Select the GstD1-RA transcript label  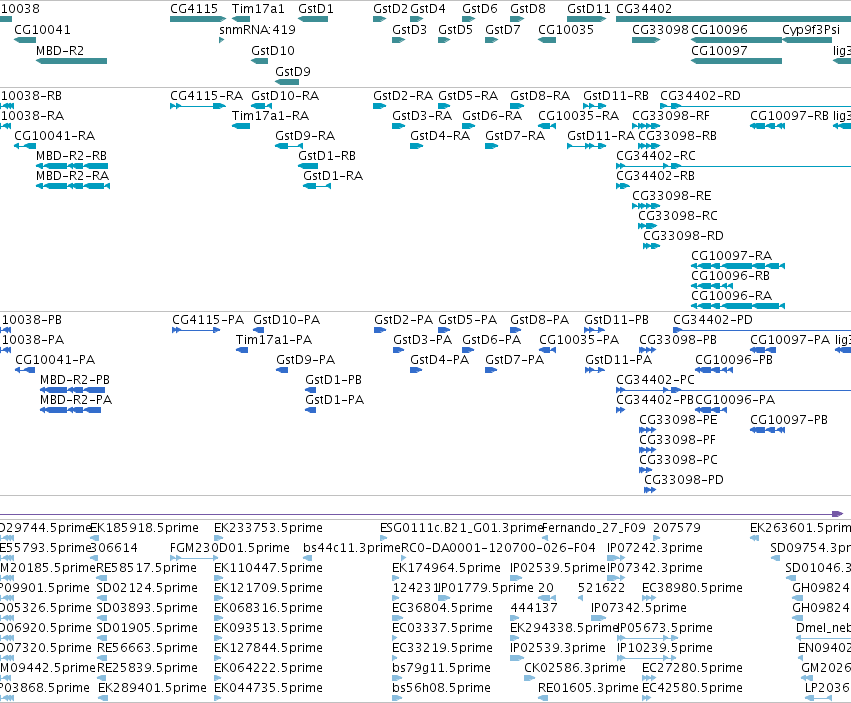[333, 176]
